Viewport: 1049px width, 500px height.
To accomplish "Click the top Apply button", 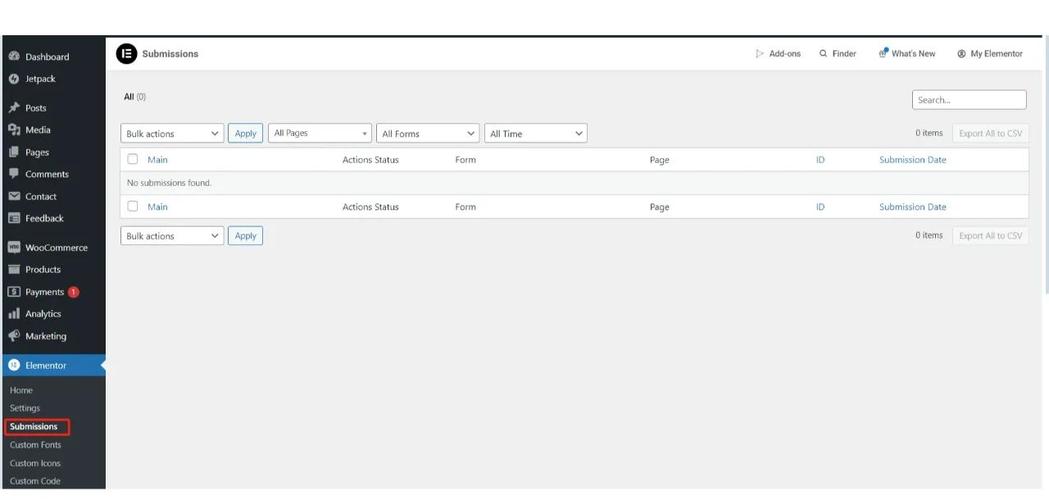I will pyautogui.click(x=245, y=134).
